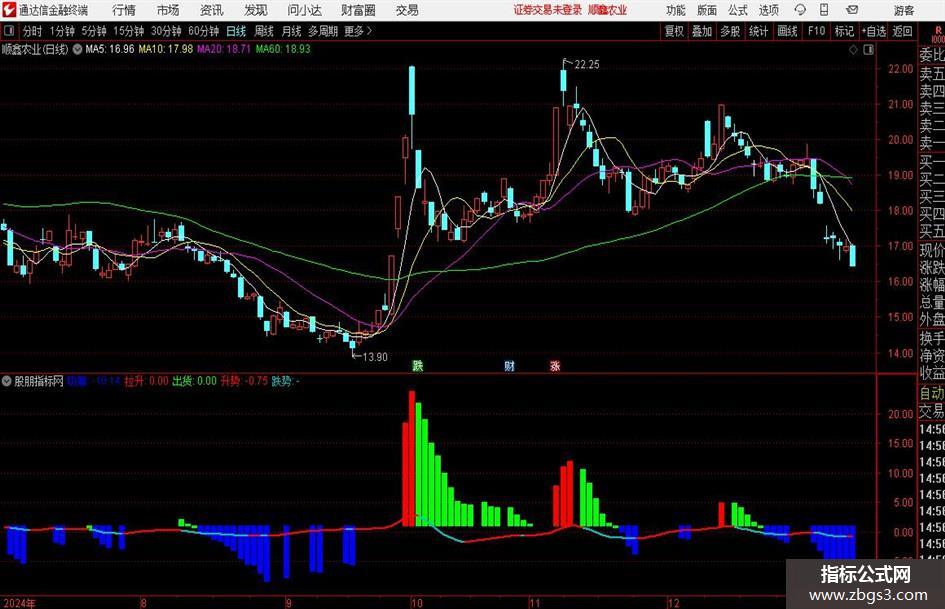Open the 问小达 menu
The width and height of the screenshot is (945, 609).
click(304, 10)
